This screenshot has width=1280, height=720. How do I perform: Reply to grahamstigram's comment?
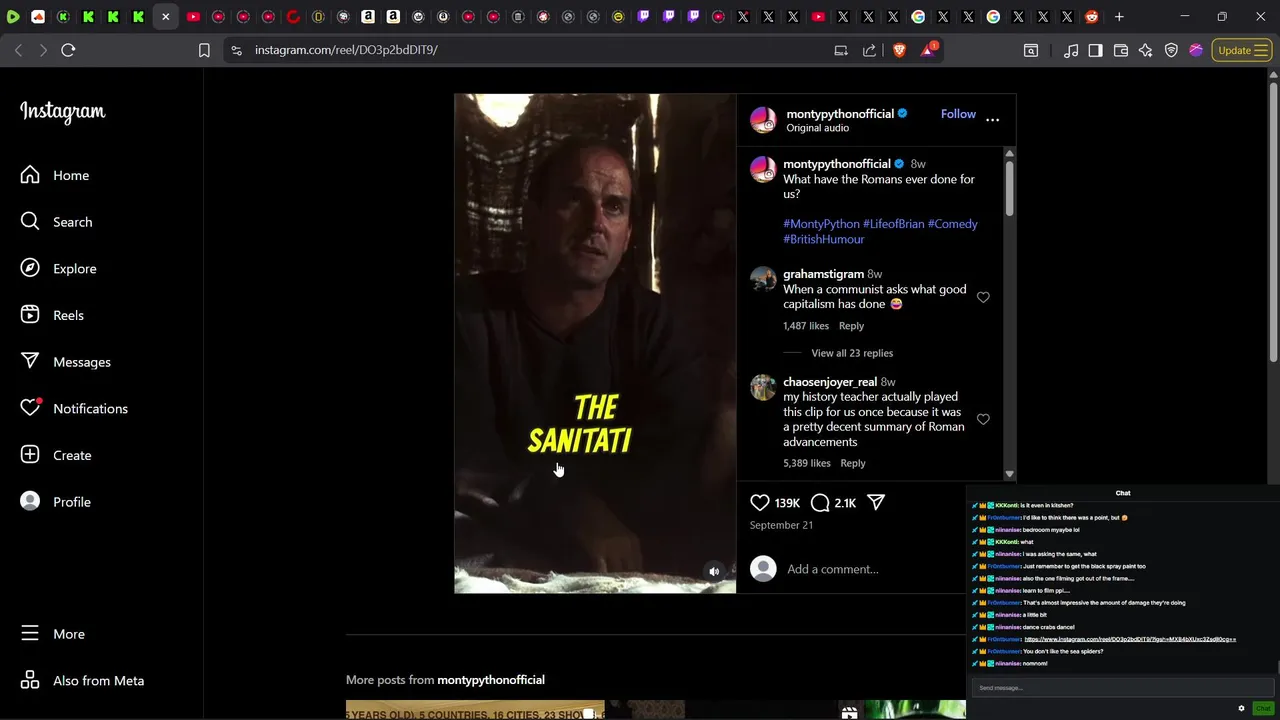[x=851, y=326]
